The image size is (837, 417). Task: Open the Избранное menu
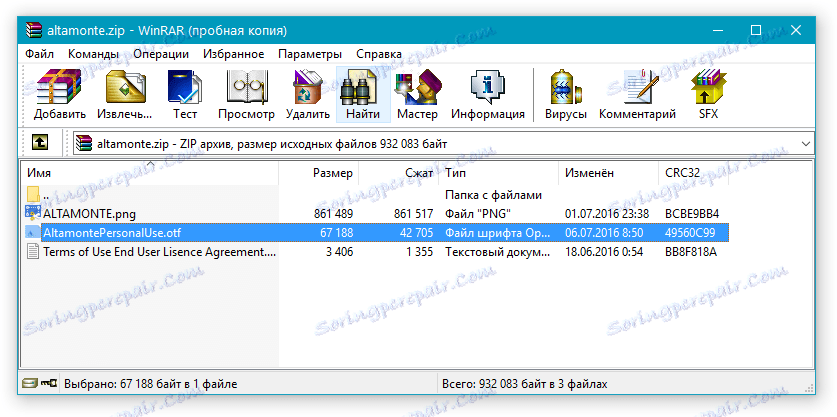(x=233, y=54)
